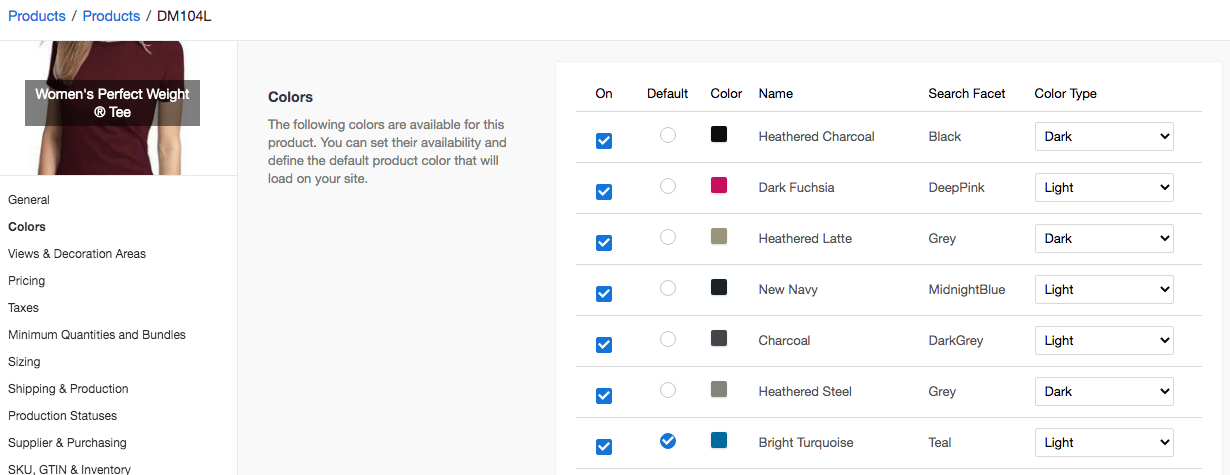Select the Minimum Quantities and Bundles item
The image size is (1230, 475).
[97, 335]
